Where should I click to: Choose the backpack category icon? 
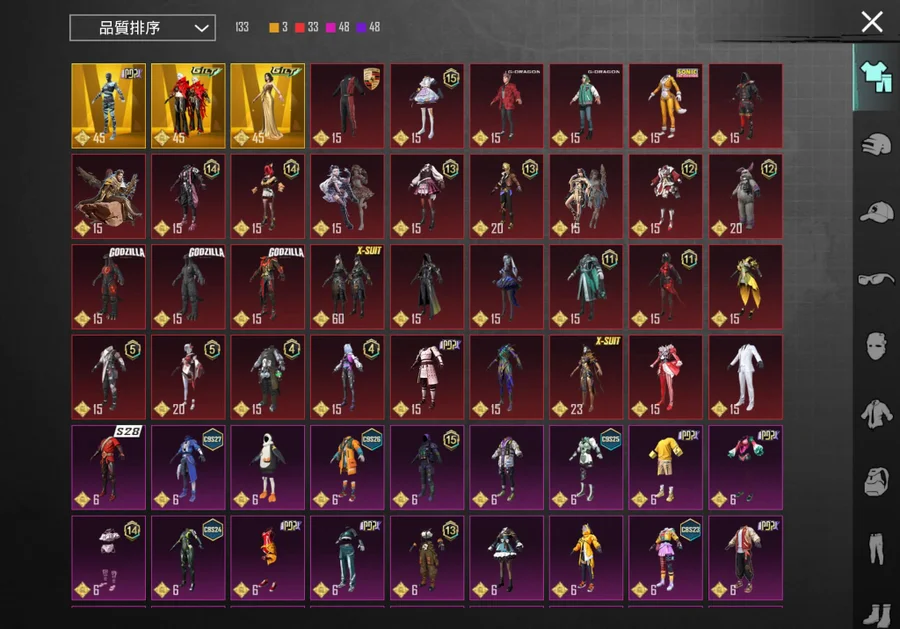click(876, 480)
